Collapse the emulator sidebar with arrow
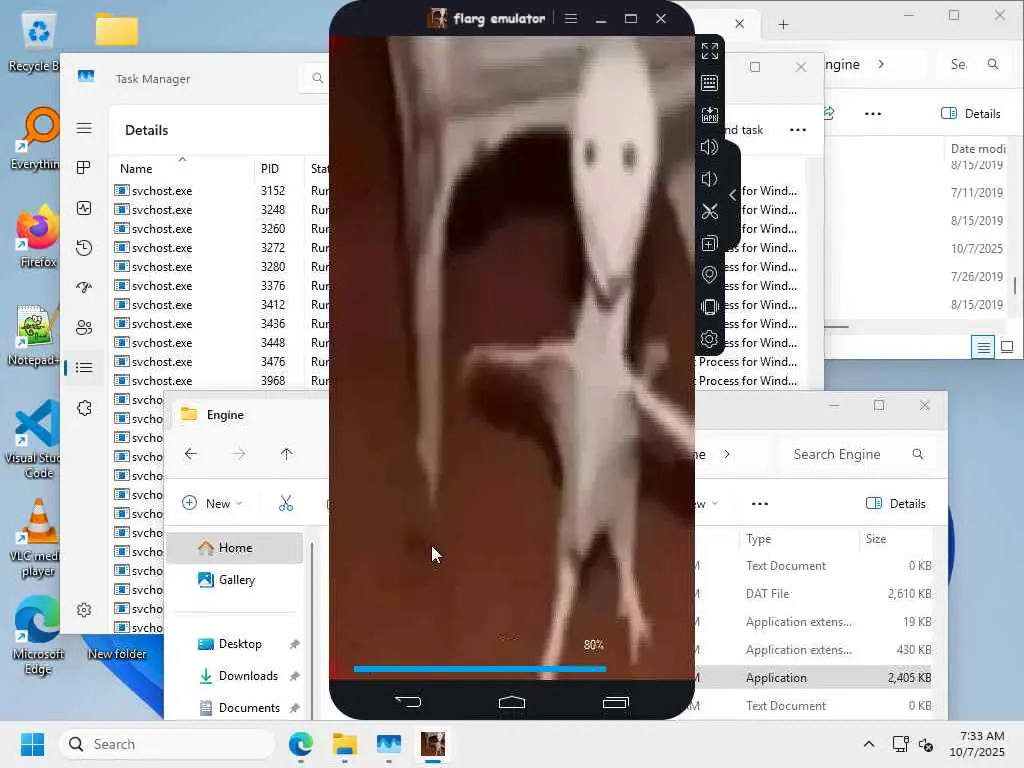This screenshot has height=768, width=1024. (x=733, y=195)
